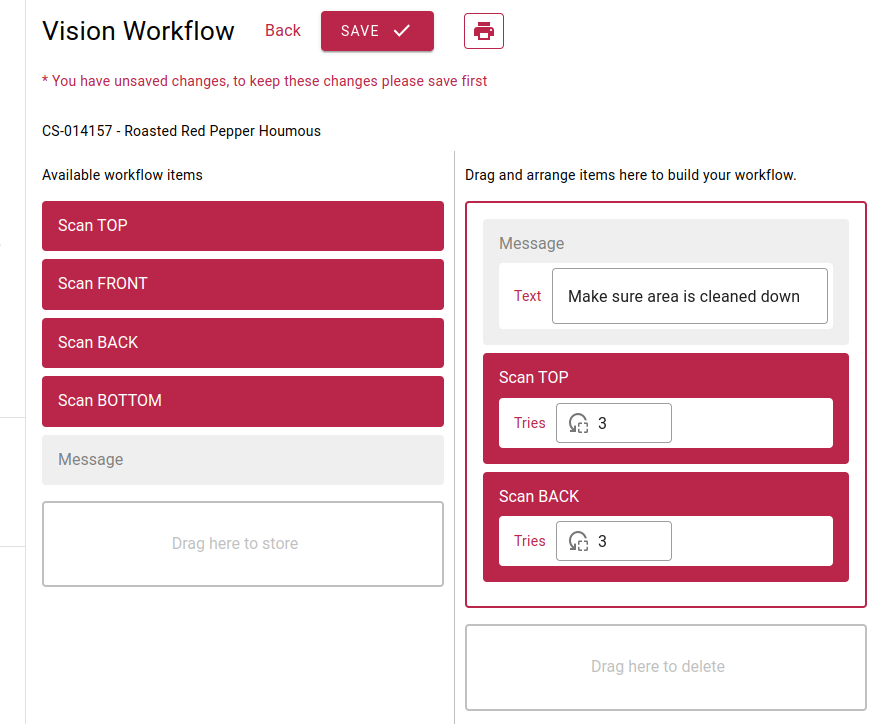Click the Vision Workflow page title
Screen dimensions: 893x724
pos(138,31)
